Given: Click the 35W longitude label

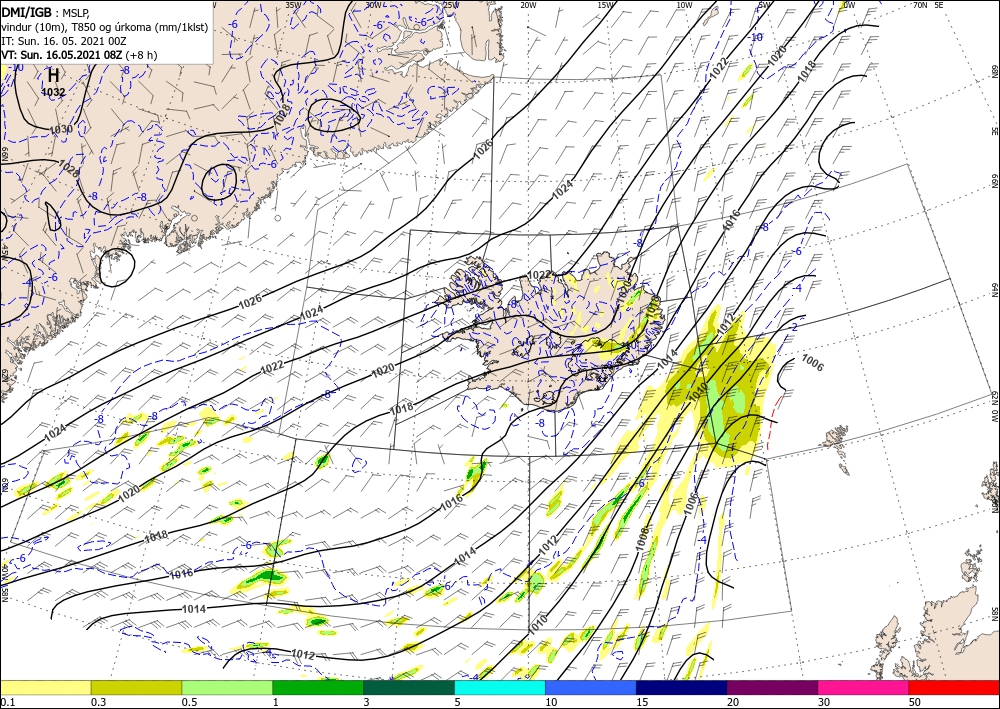Looking at the screenshot, I should click(x=293, y=4).
